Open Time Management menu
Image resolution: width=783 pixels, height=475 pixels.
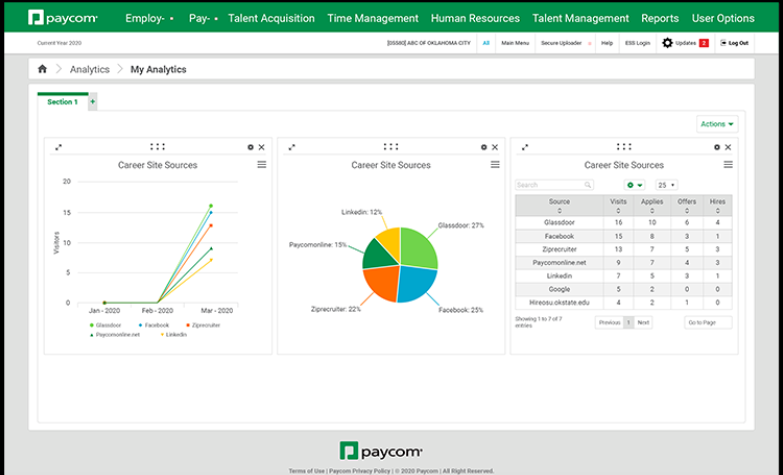coord(373,18)
